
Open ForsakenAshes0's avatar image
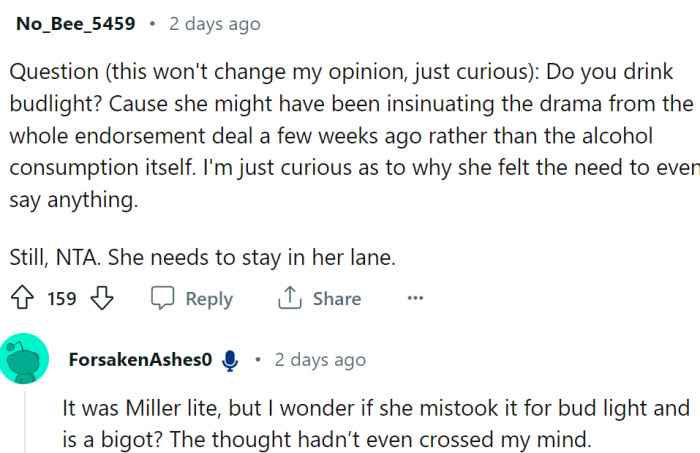[26, 359]
